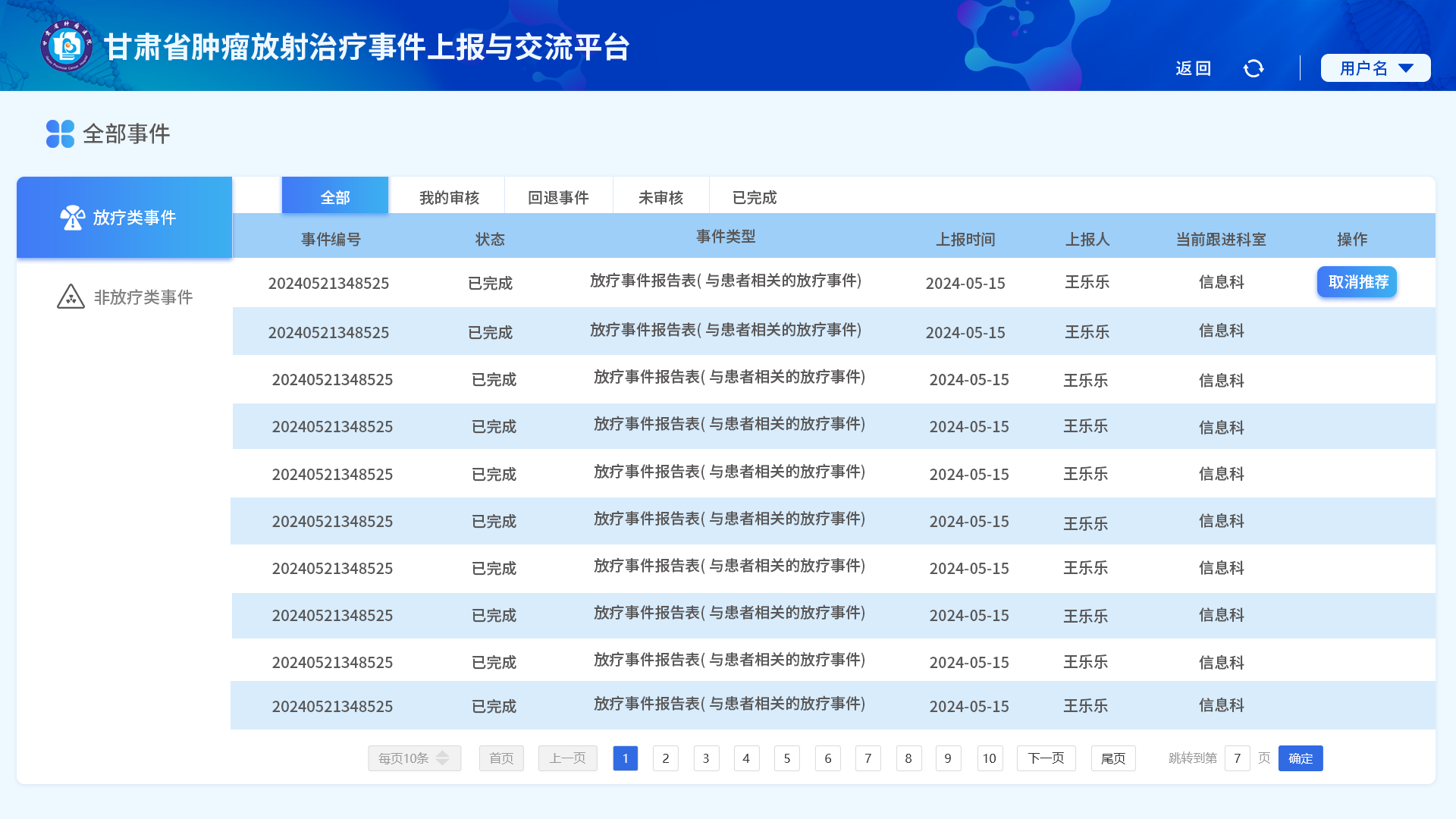Click the 状态 column header
This screenshot has height=819, width=1456.
point(490,240)
